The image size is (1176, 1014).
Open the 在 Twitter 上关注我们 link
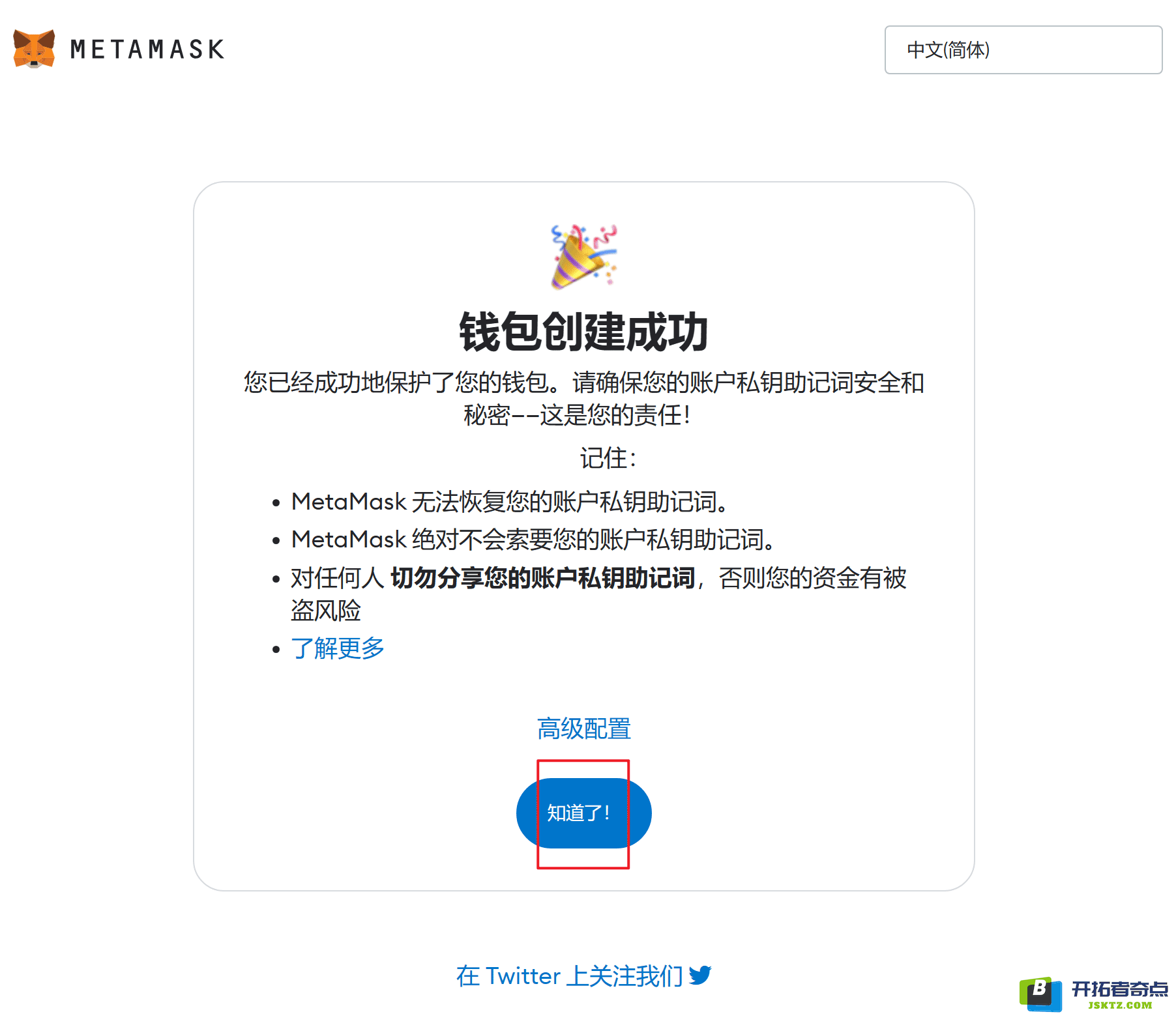click(583, 976)
